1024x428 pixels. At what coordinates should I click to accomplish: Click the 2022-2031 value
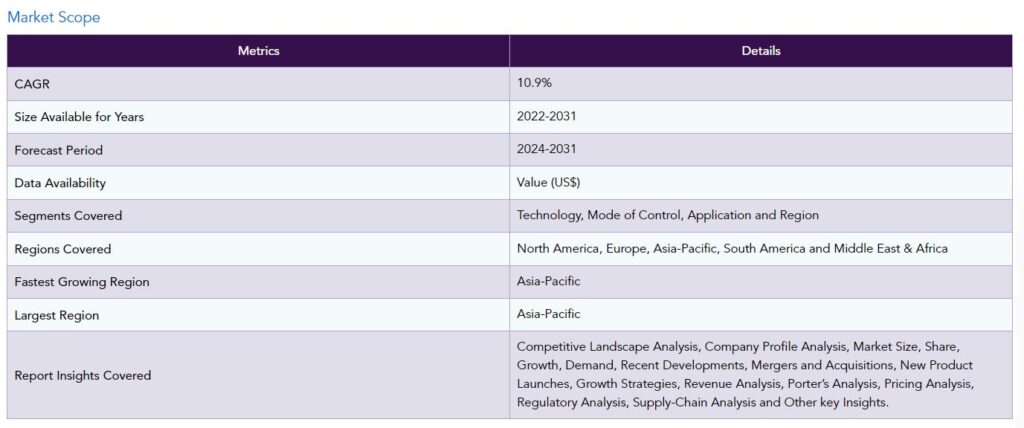click(x=547, y=116)
